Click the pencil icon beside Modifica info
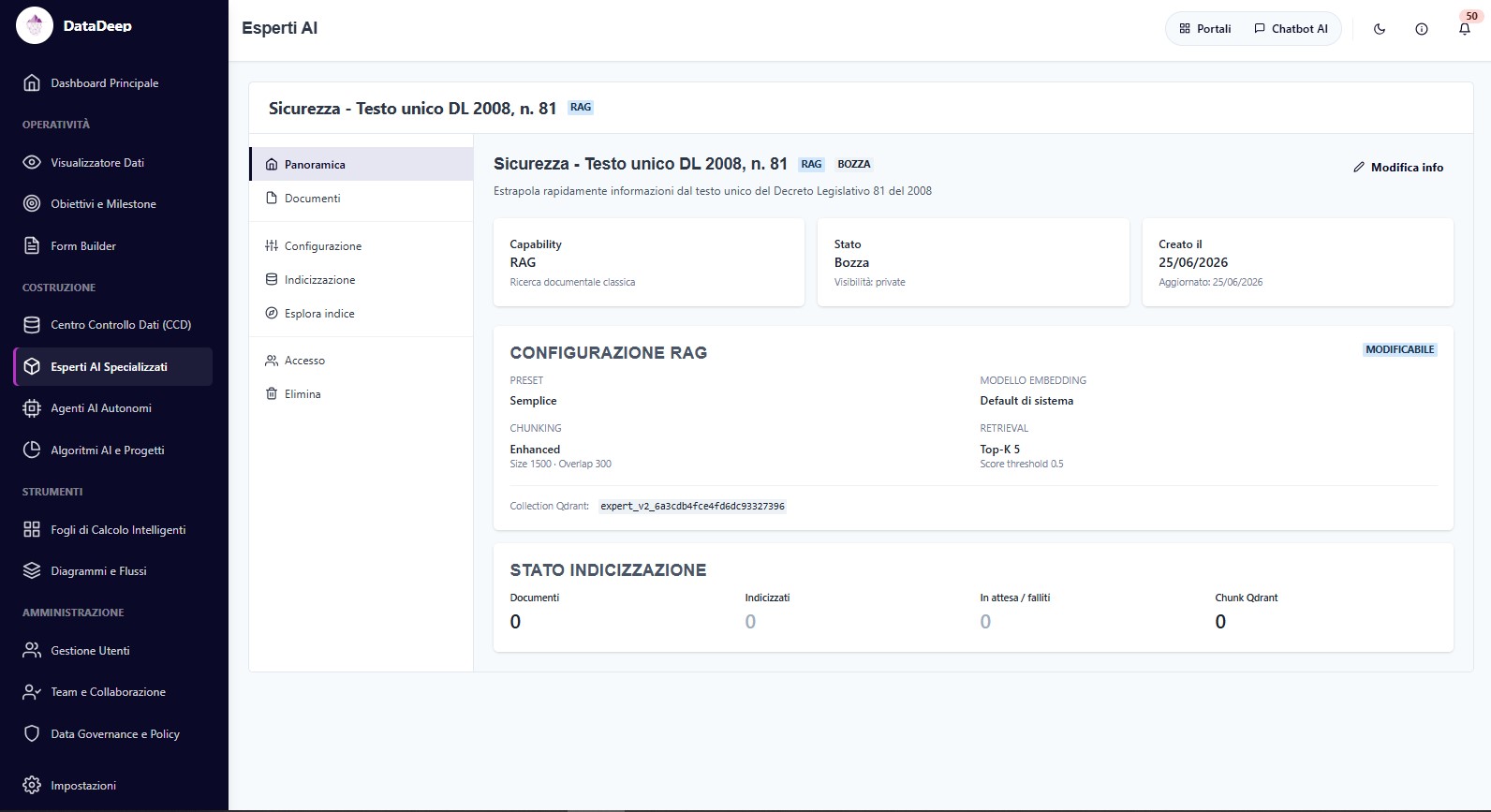The height and width of the screenshot is (812, 1491). [x=1359, y=167]
